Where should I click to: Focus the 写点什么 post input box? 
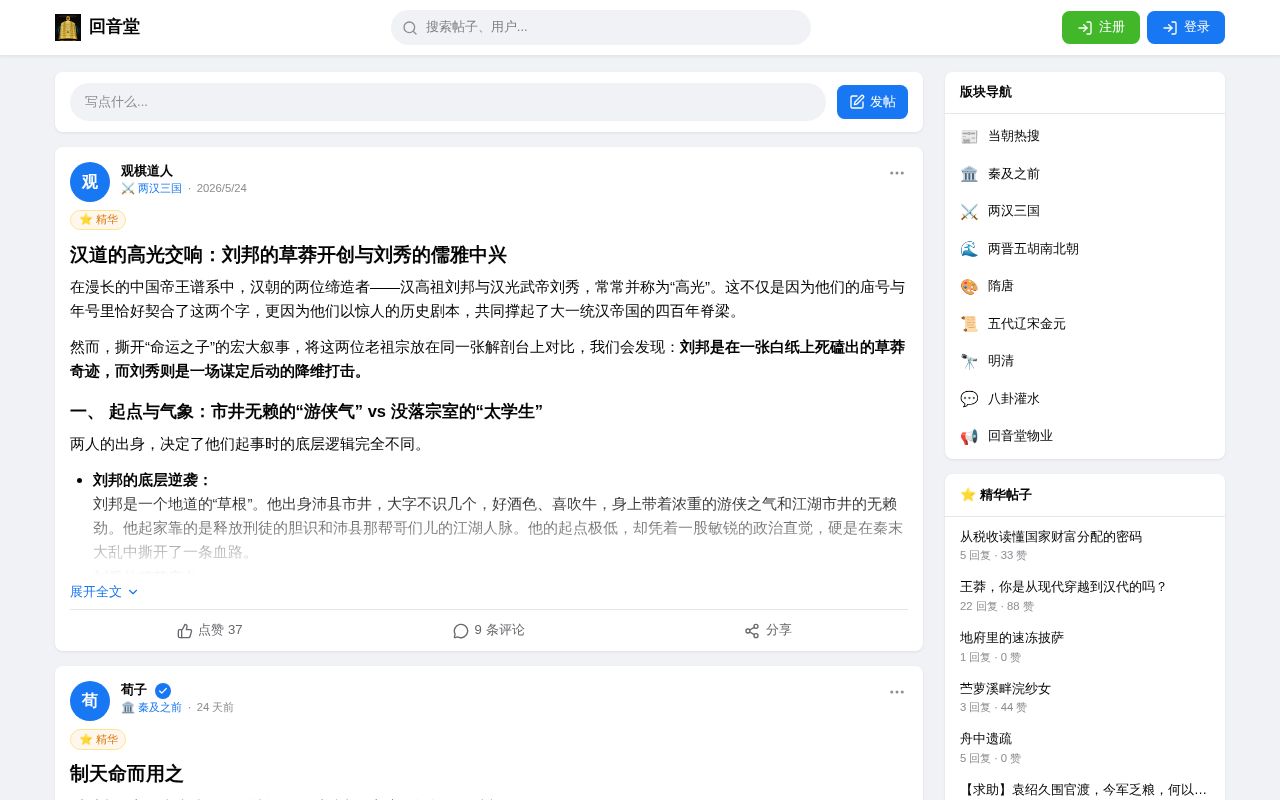point(448,102)
